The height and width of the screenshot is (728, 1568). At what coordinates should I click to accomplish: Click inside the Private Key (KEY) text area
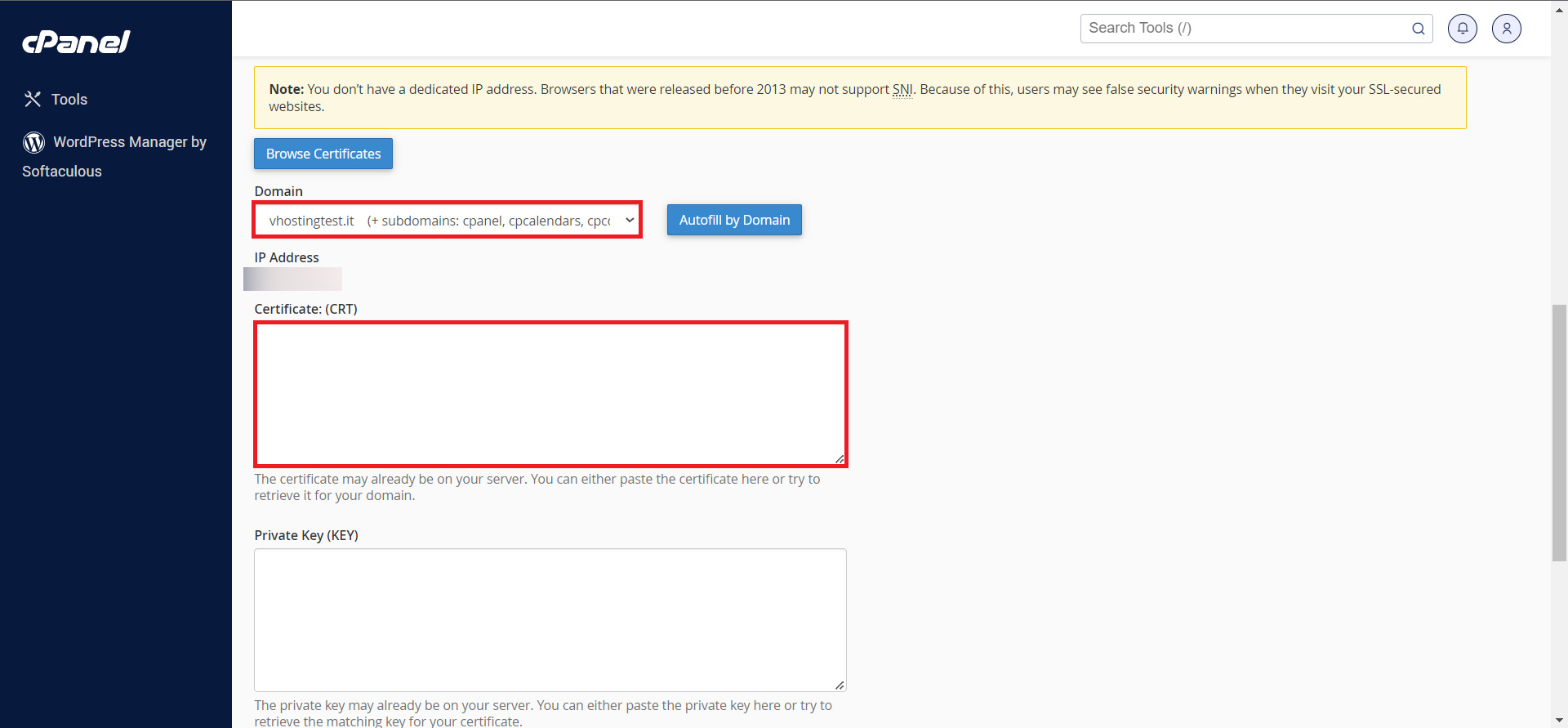pyautogui.click(x=550, y=619)
